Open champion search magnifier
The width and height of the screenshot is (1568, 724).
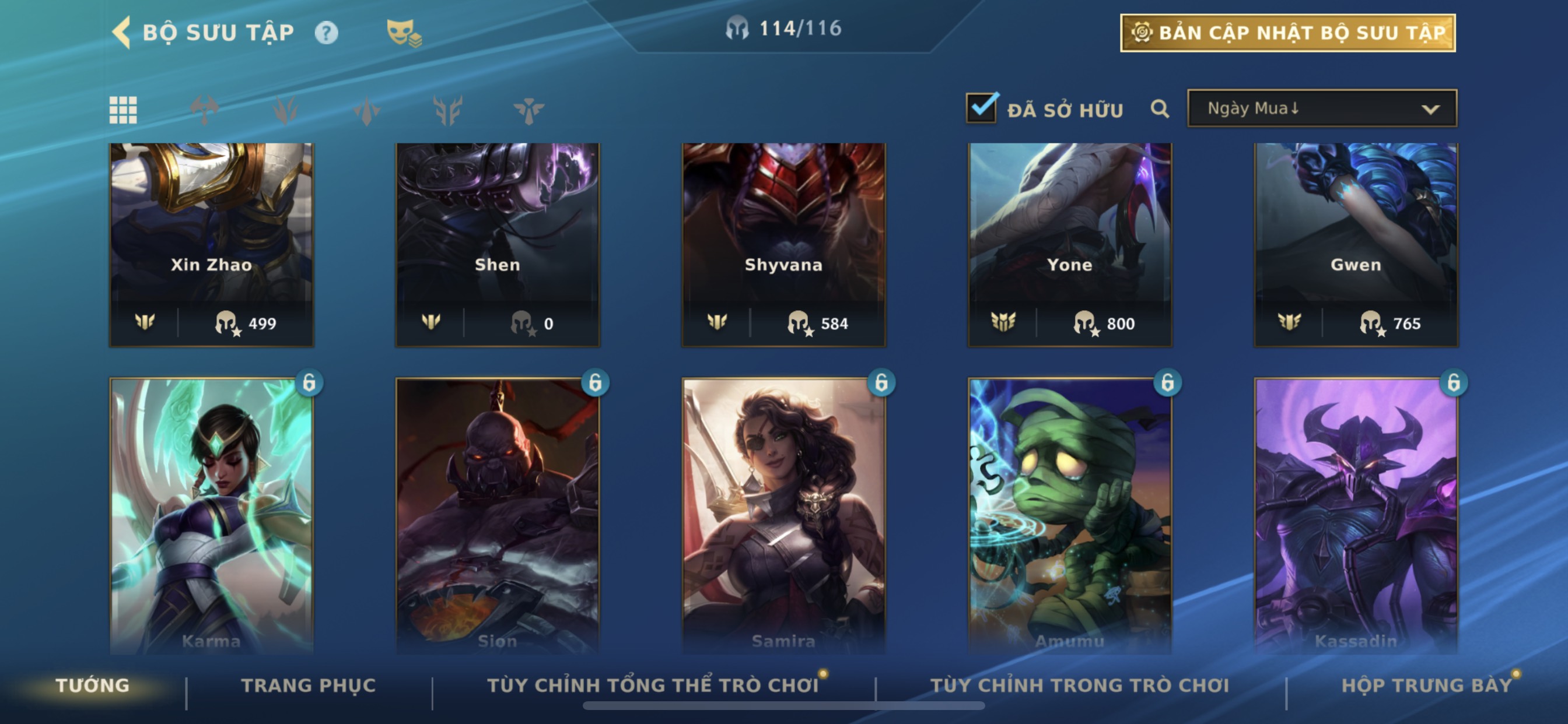pos(1160,110)
